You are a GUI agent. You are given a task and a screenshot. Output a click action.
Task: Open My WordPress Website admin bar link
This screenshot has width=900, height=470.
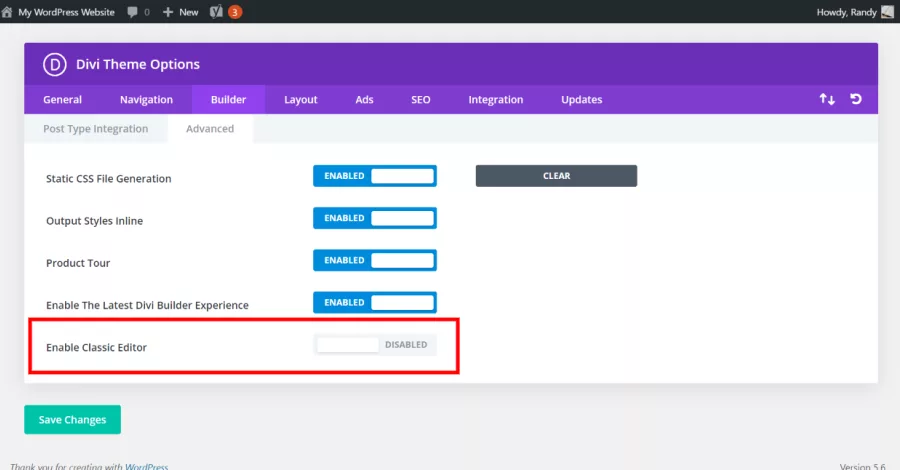click(x=67, y=12)
